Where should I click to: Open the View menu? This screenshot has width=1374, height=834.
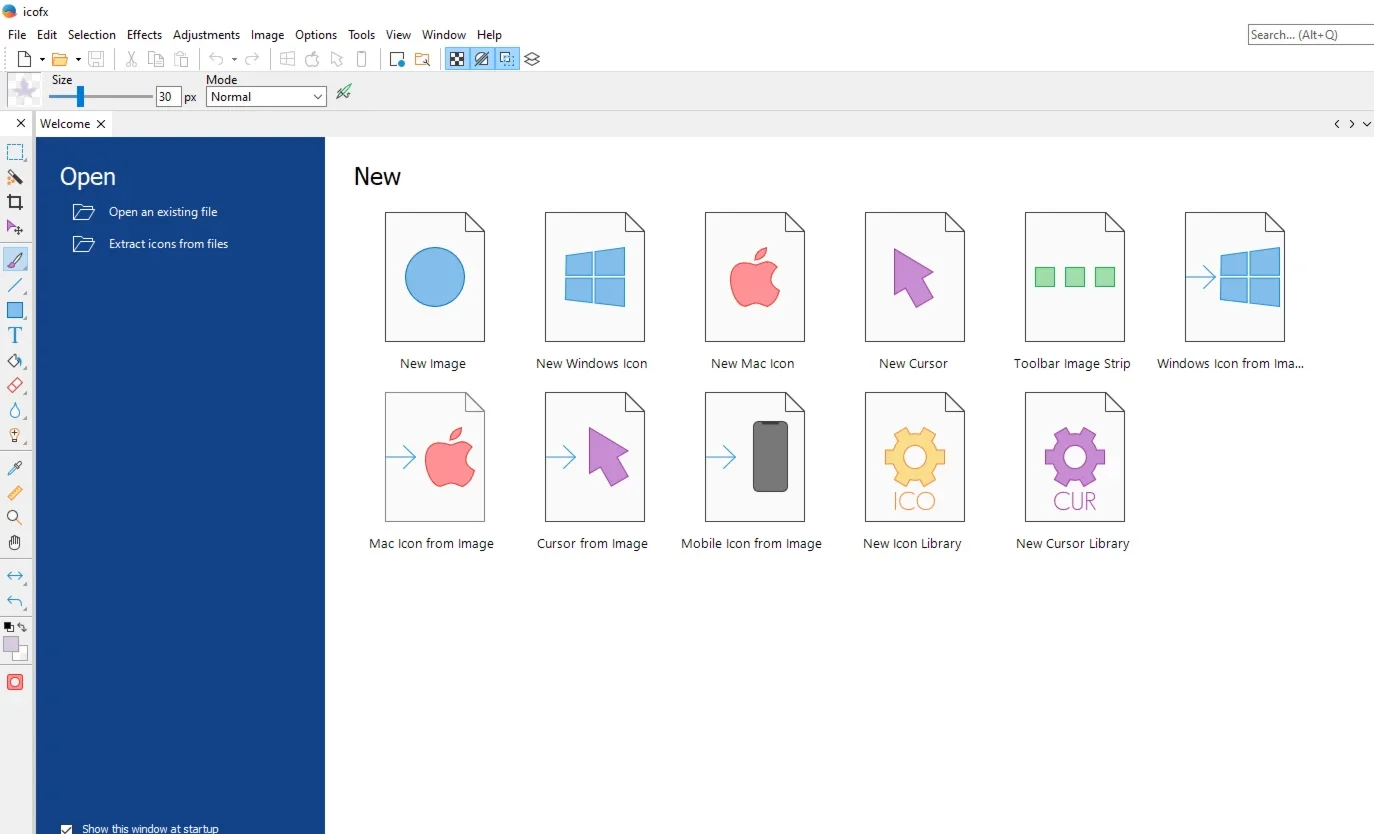point(398,35)
